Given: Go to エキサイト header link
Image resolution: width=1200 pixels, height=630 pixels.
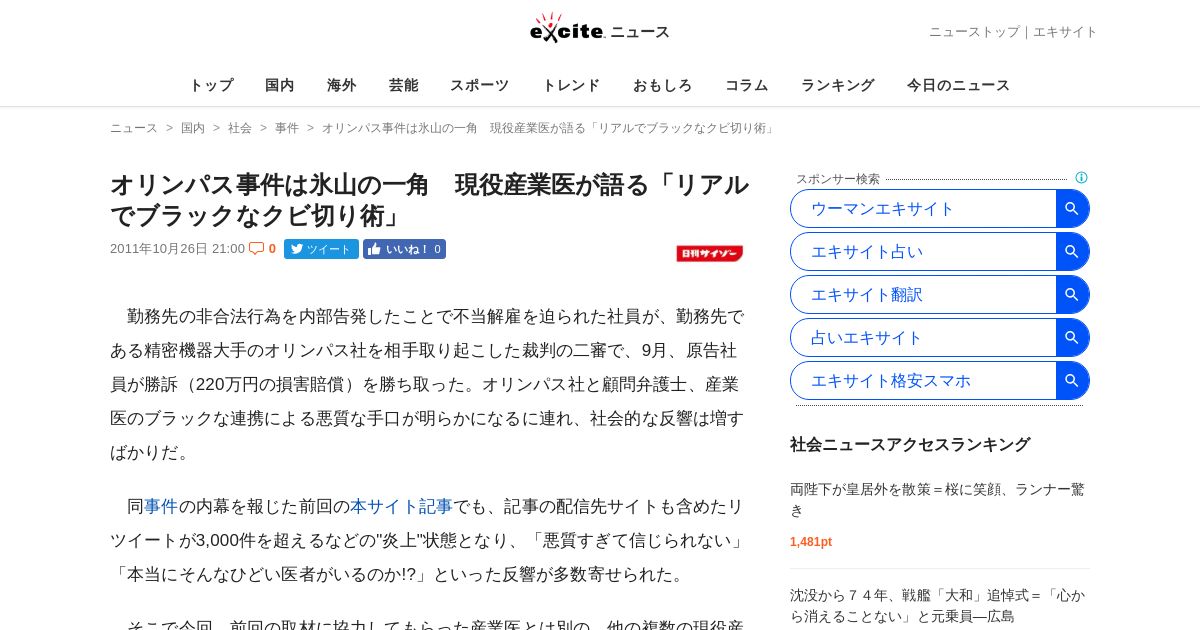Looking at the screenshot, I should 1065,32.
